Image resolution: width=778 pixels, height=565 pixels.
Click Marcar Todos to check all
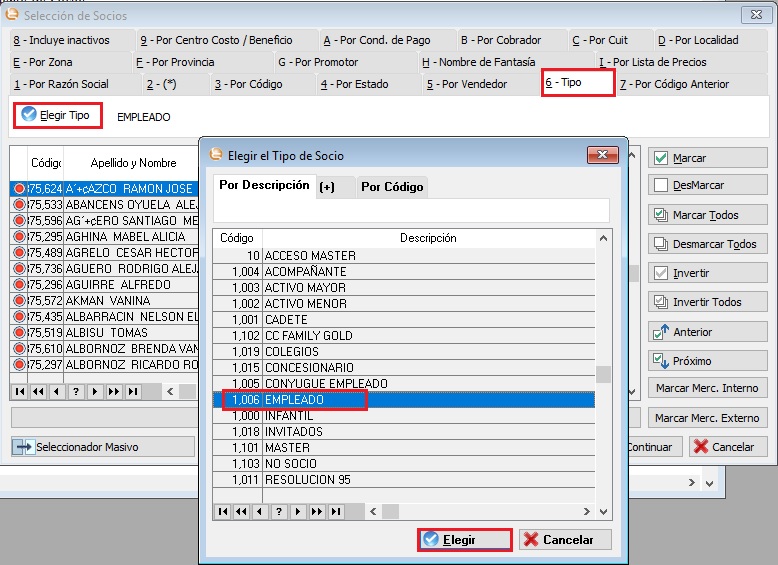707,215
